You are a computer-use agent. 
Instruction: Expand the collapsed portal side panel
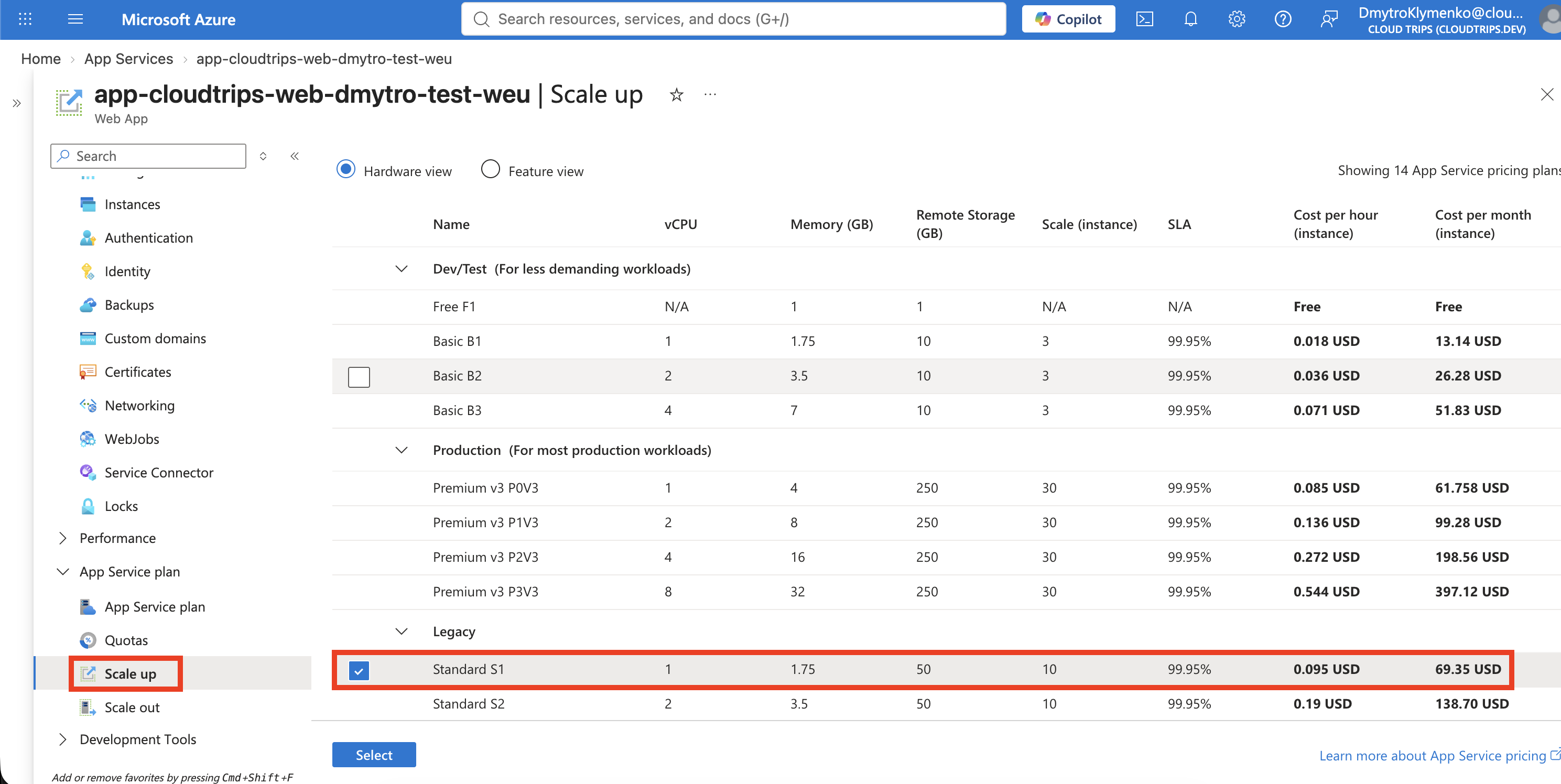pyautogui.click(x=17, y=103)
